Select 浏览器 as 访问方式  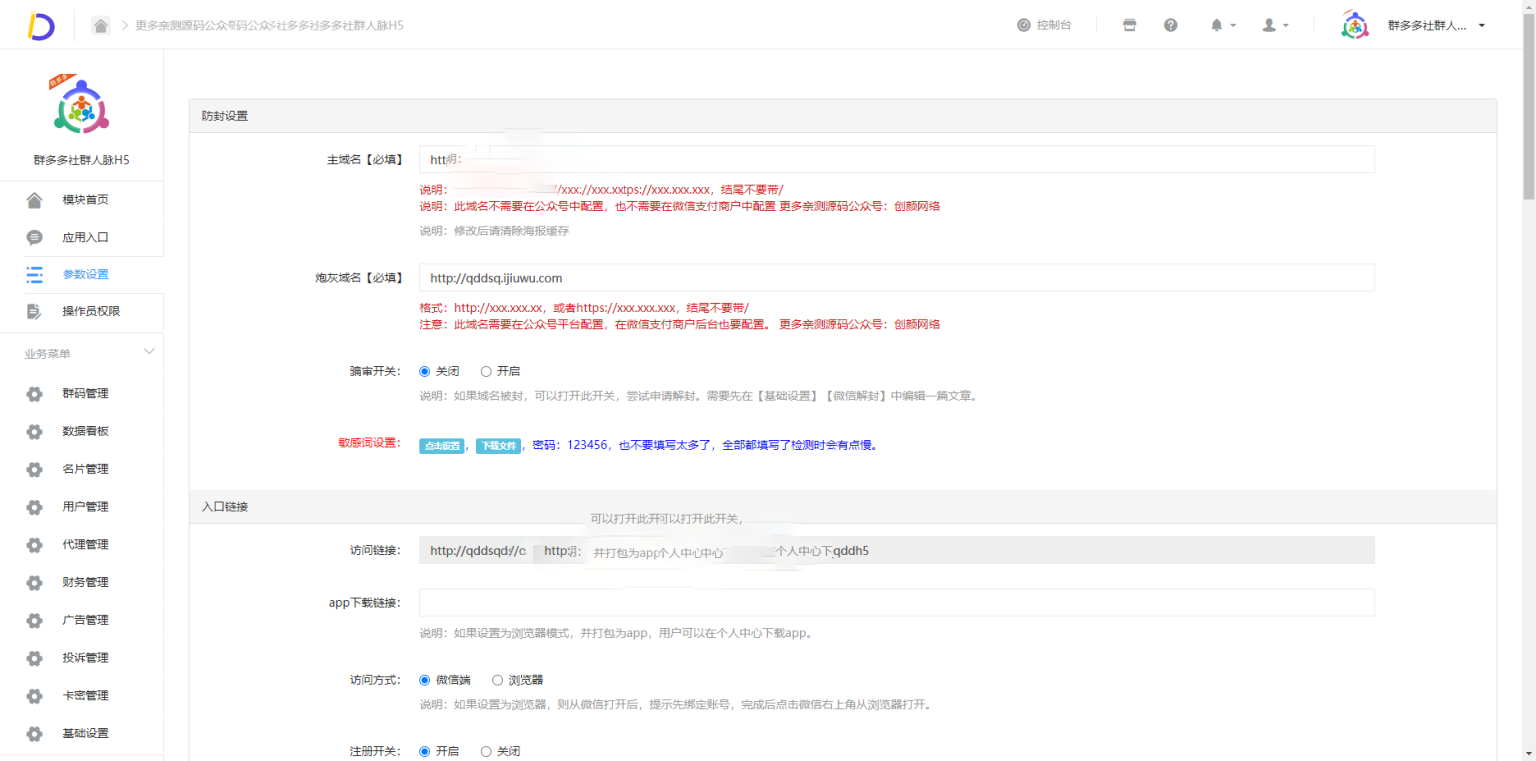point(497,680)
